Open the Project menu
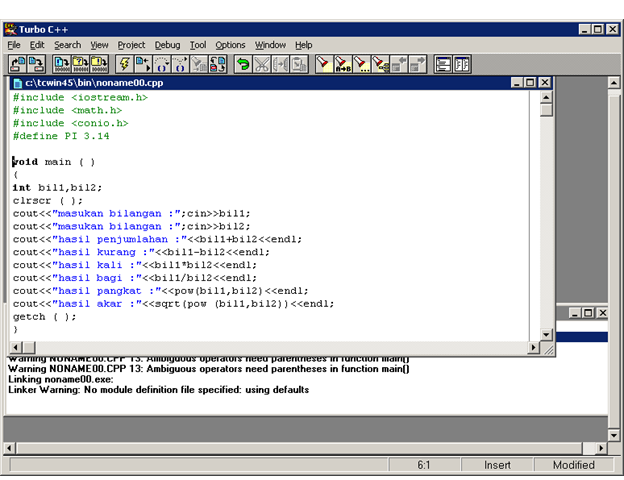This screenshot has width=624, height=480. pyautogui.click(x=131, y=45)
